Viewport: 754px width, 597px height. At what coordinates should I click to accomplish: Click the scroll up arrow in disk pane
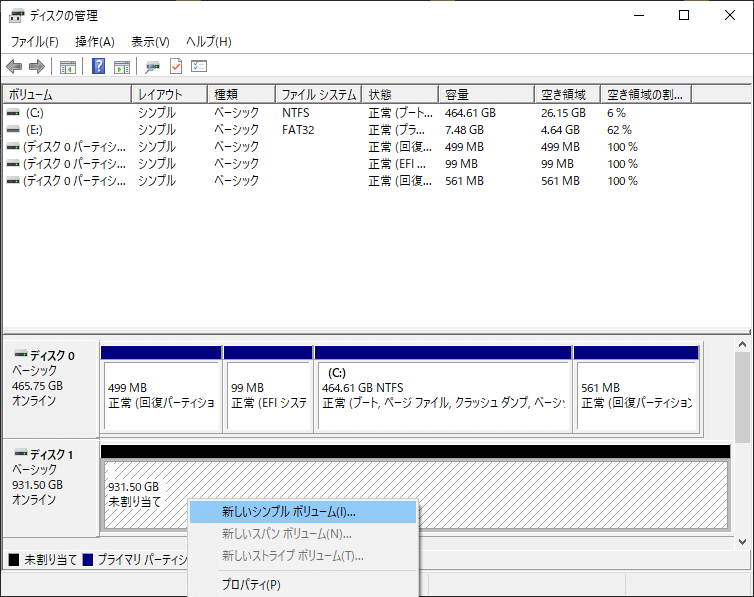[x=742, y=344]
